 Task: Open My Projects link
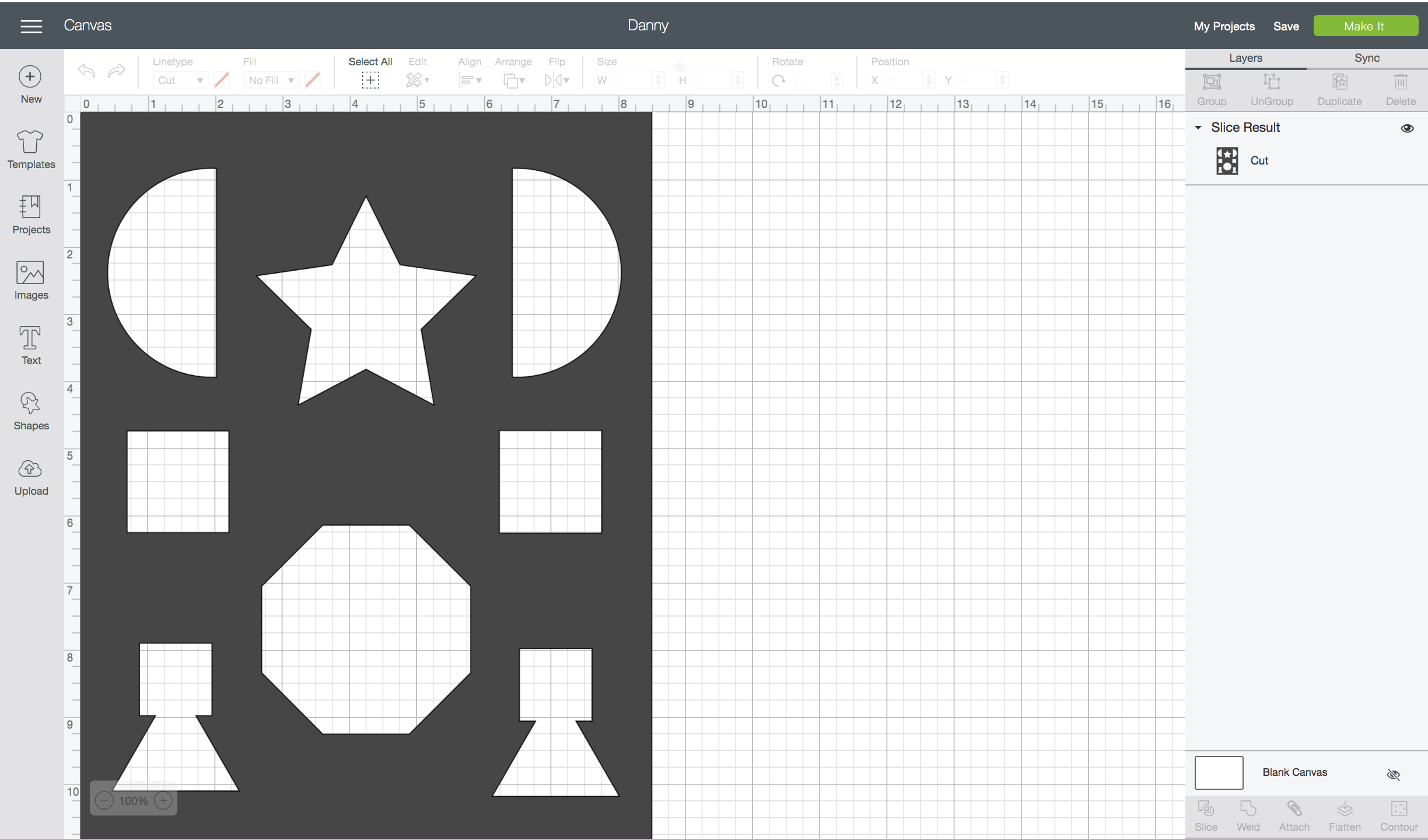(x=1224, y=26)
